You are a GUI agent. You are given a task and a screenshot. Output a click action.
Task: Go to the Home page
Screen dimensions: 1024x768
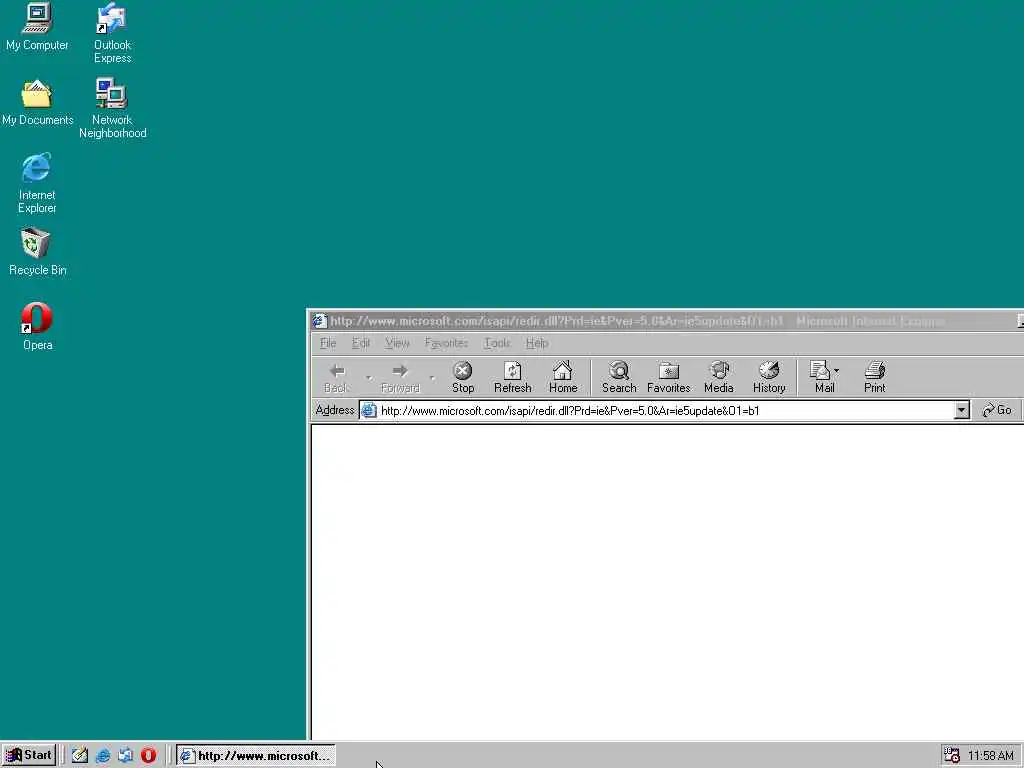(x=563, y=377)
